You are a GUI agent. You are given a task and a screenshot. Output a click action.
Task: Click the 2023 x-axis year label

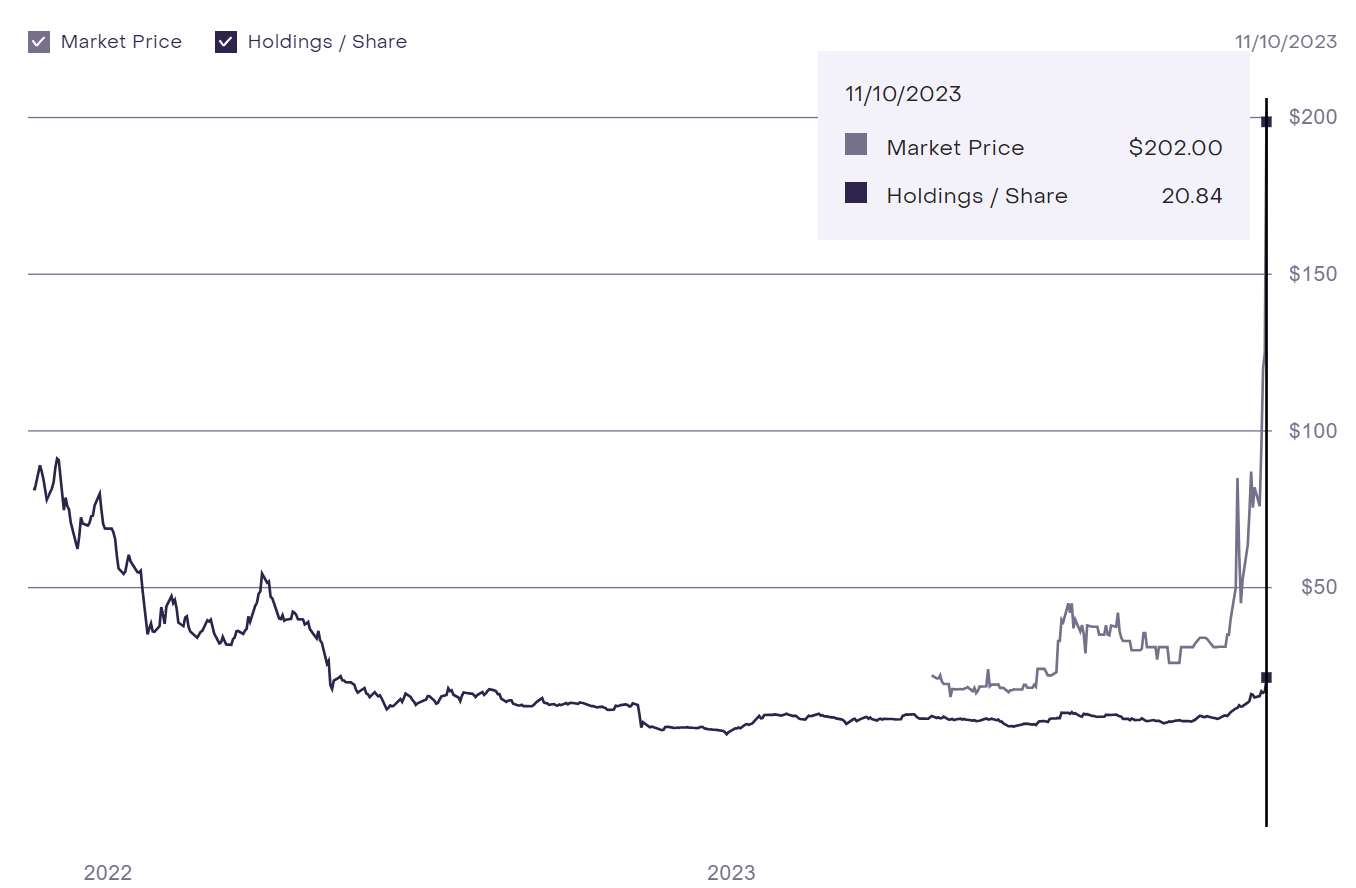(731, 873)
